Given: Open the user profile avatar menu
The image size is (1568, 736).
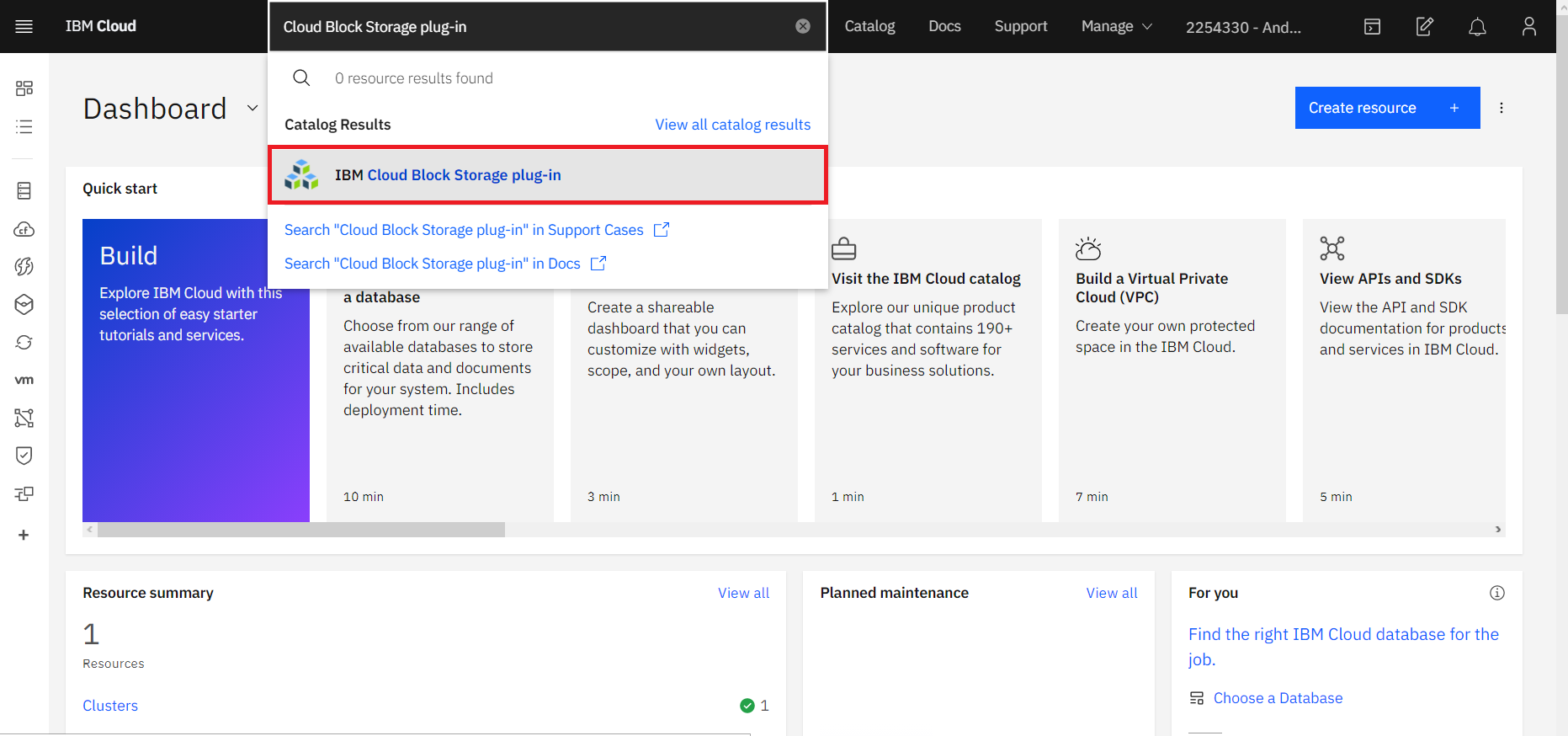Looking at the screenshot, I should coord(1529,26).
